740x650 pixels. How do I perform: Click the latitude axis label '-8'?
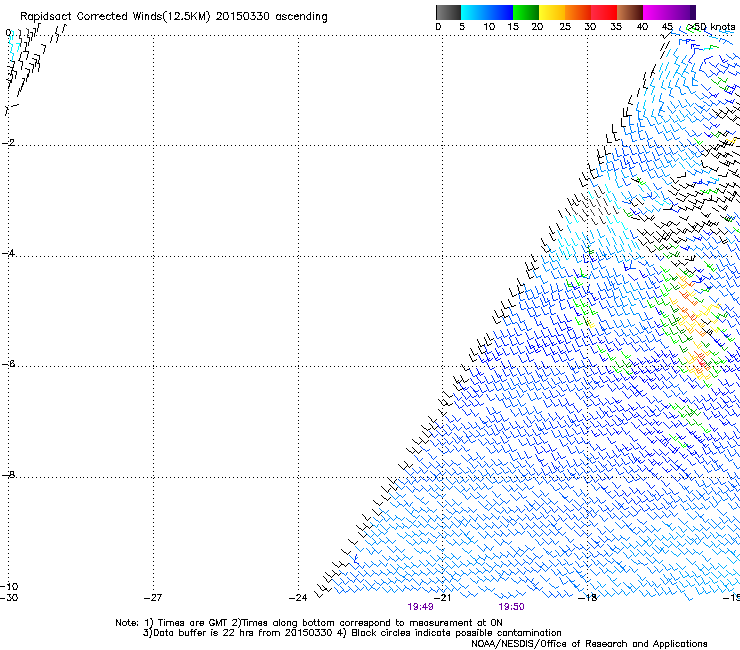[8, 474]
